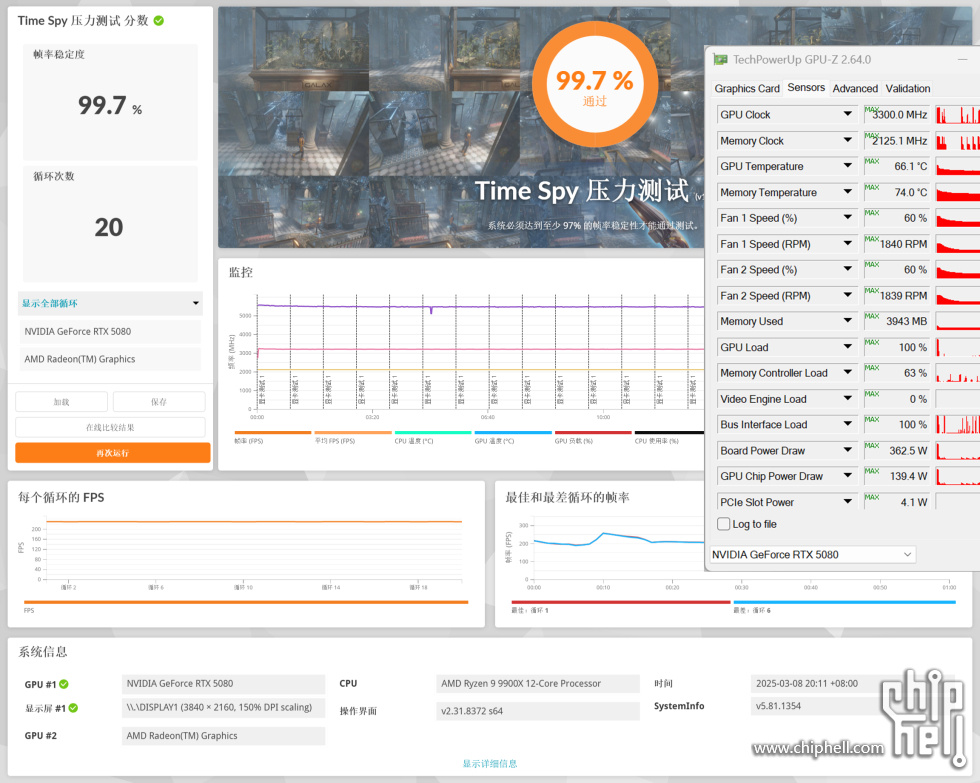Expand the Board Power Draw sensor menu
Screen dimensions: 980x783
[848, 450]
